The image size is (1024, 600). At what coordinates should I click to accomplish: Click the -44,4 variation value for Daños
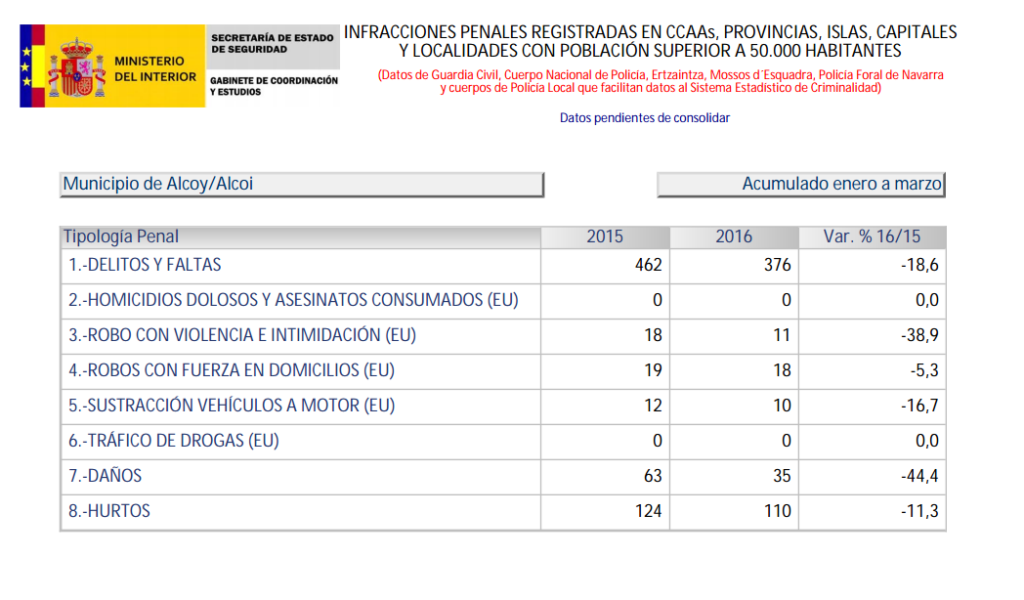pos(919,476)
